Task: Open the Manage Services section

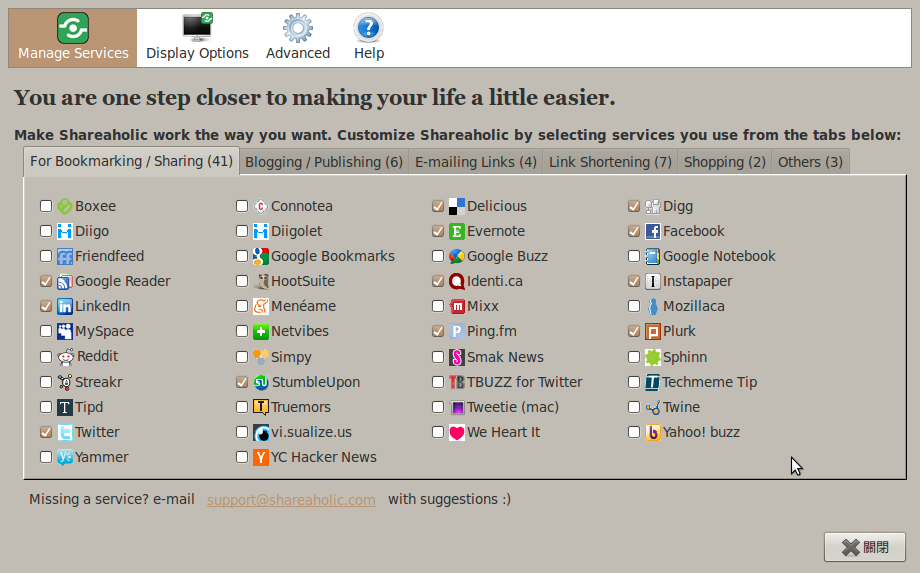Action: pos(73,38)
